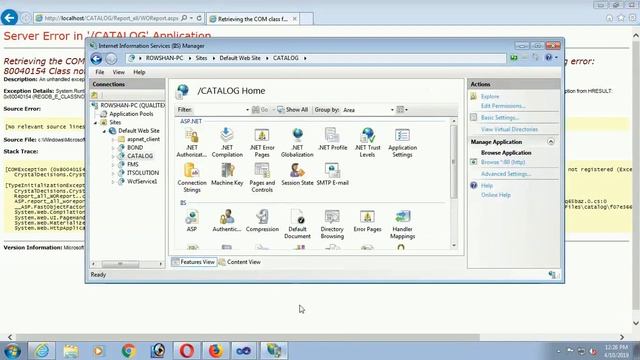Click Online Help link
This screenshot has width=640, height=360.
pyautogui.click(x=496, y=195)
